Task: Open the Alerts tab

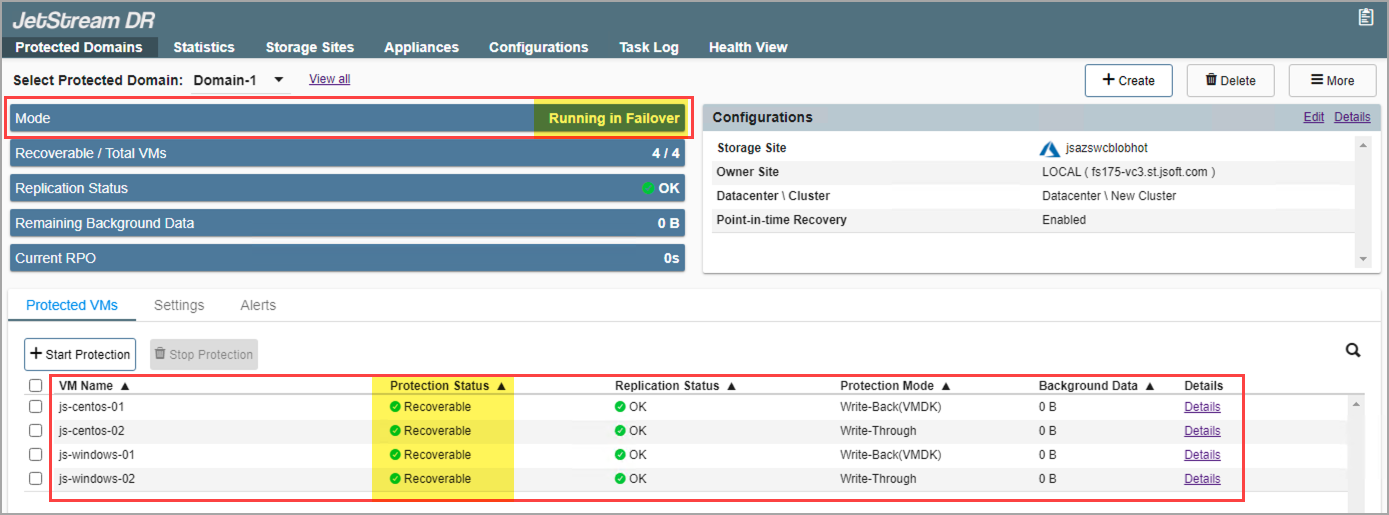Action: tap(258, 305)
